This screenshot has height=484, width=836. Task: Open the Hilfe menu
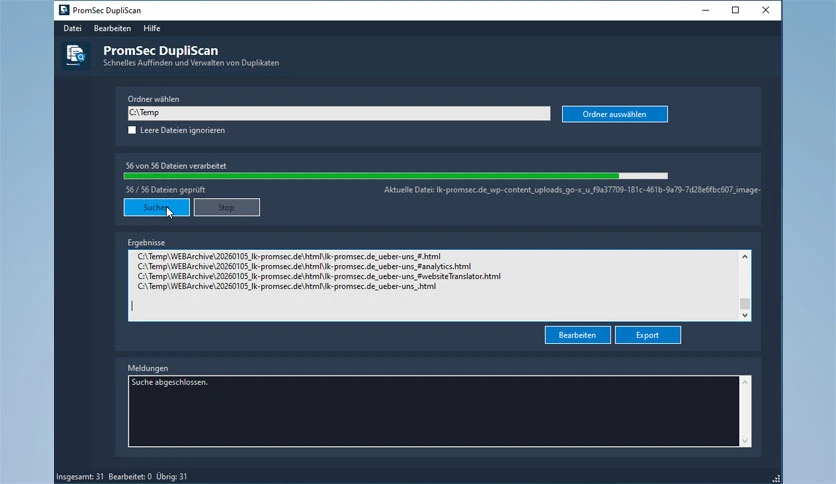151,28
